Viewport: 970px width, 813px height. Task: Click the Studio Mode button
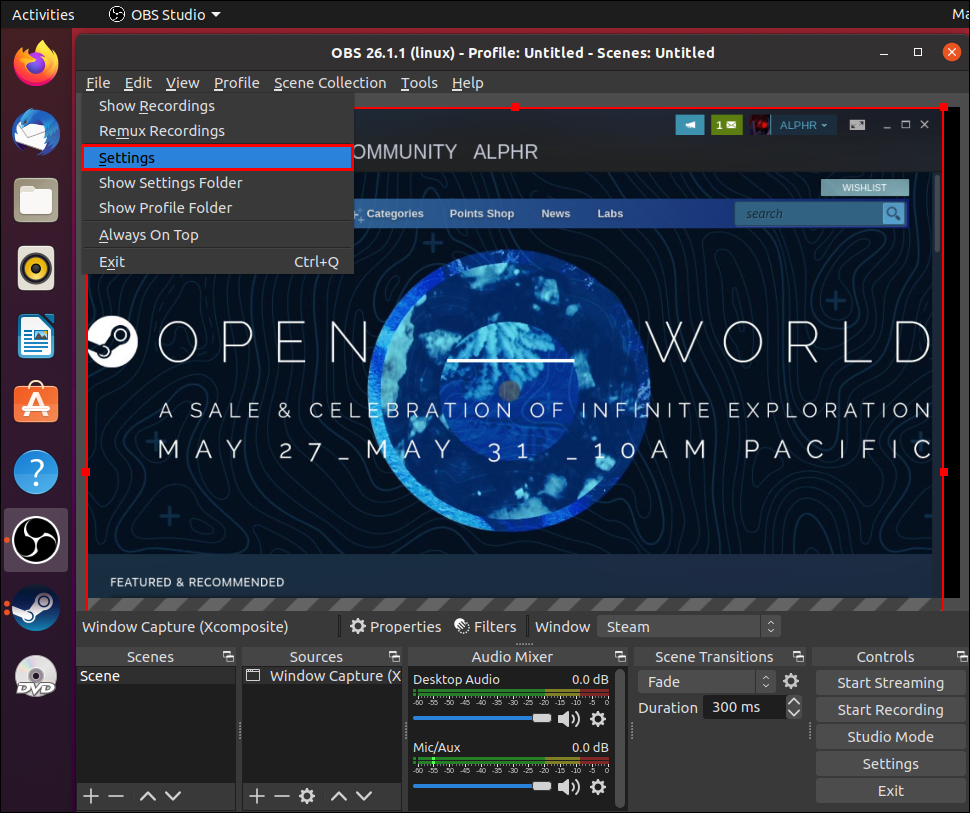(x=890, y=737)
